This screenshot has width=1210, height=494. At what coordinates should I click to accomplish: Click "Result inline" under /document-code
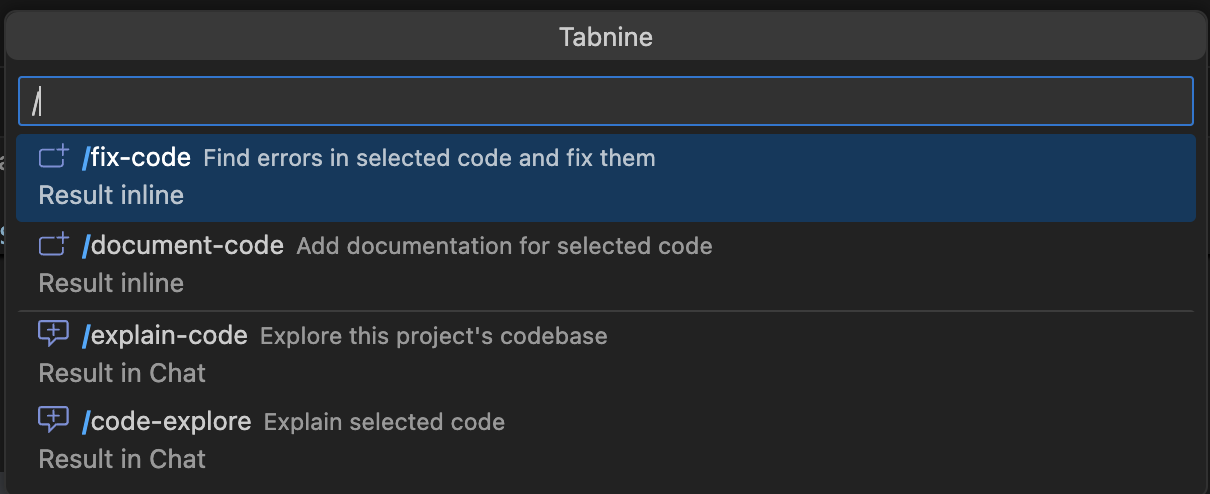pos(111,283)
